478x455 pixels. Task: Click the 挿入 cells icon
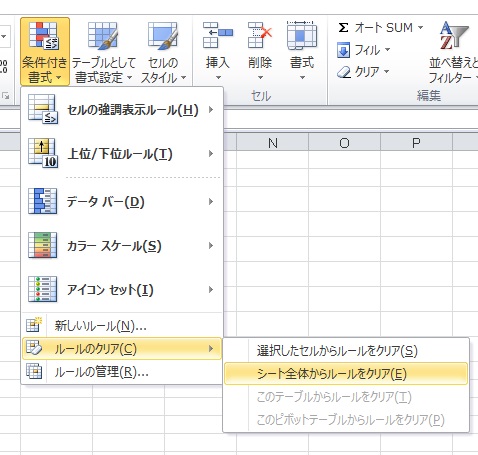(x=218, y=35)
